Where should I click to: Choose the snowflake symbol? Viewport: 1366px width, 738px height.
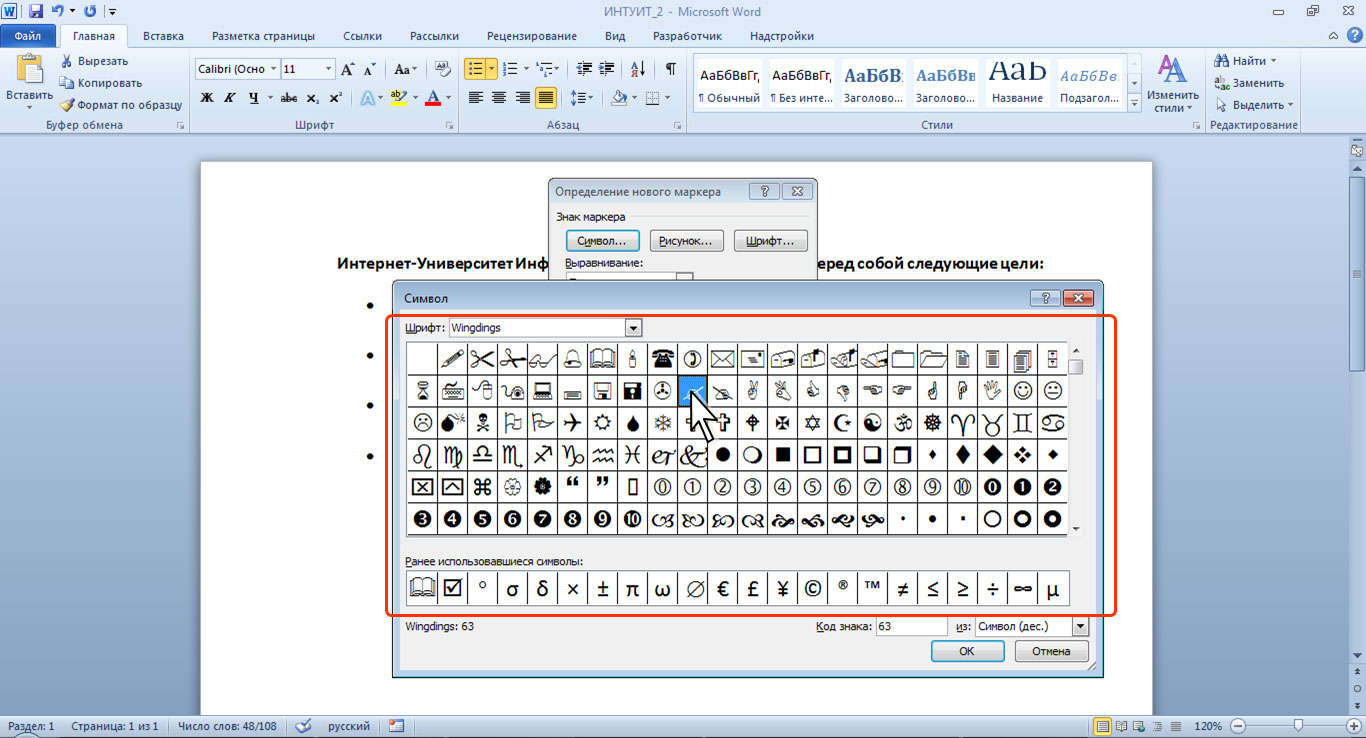tap(663, 422)
